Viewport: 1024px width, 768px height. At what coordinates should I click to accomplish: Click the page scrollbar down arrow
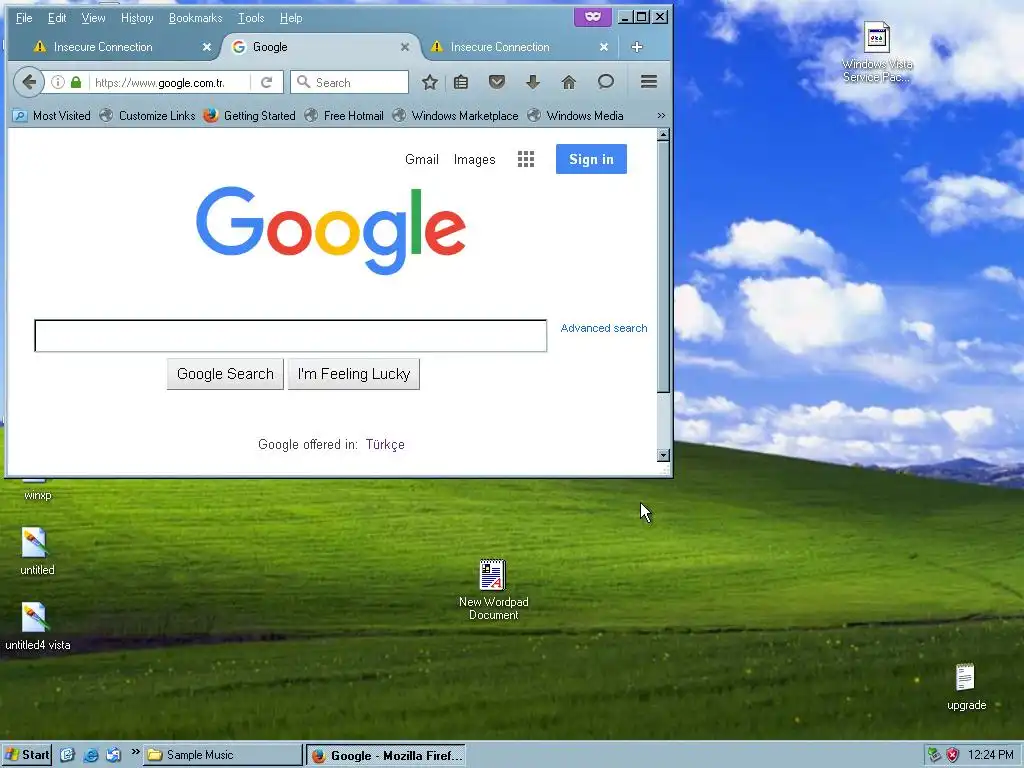pos(664,455)
